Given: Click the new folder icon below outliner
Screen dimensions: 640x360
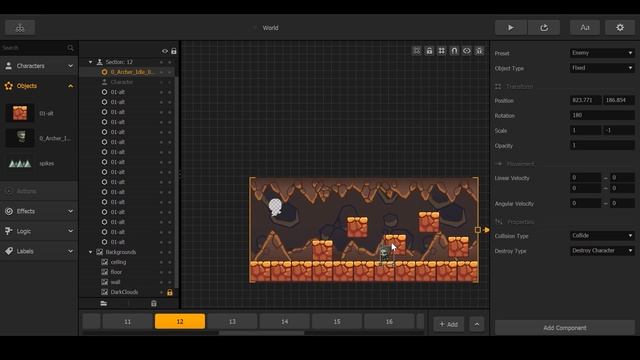Looking at the screenshot, I should [x=104, y=303].
